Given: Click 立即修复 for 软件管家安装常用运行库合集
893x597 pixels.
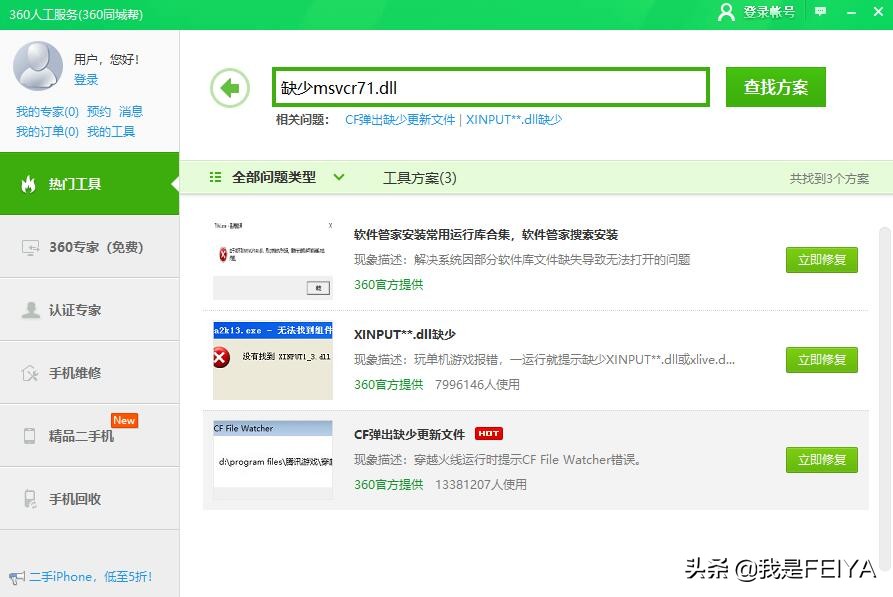Looking at the screenshot, I should [x=822, y=260].
